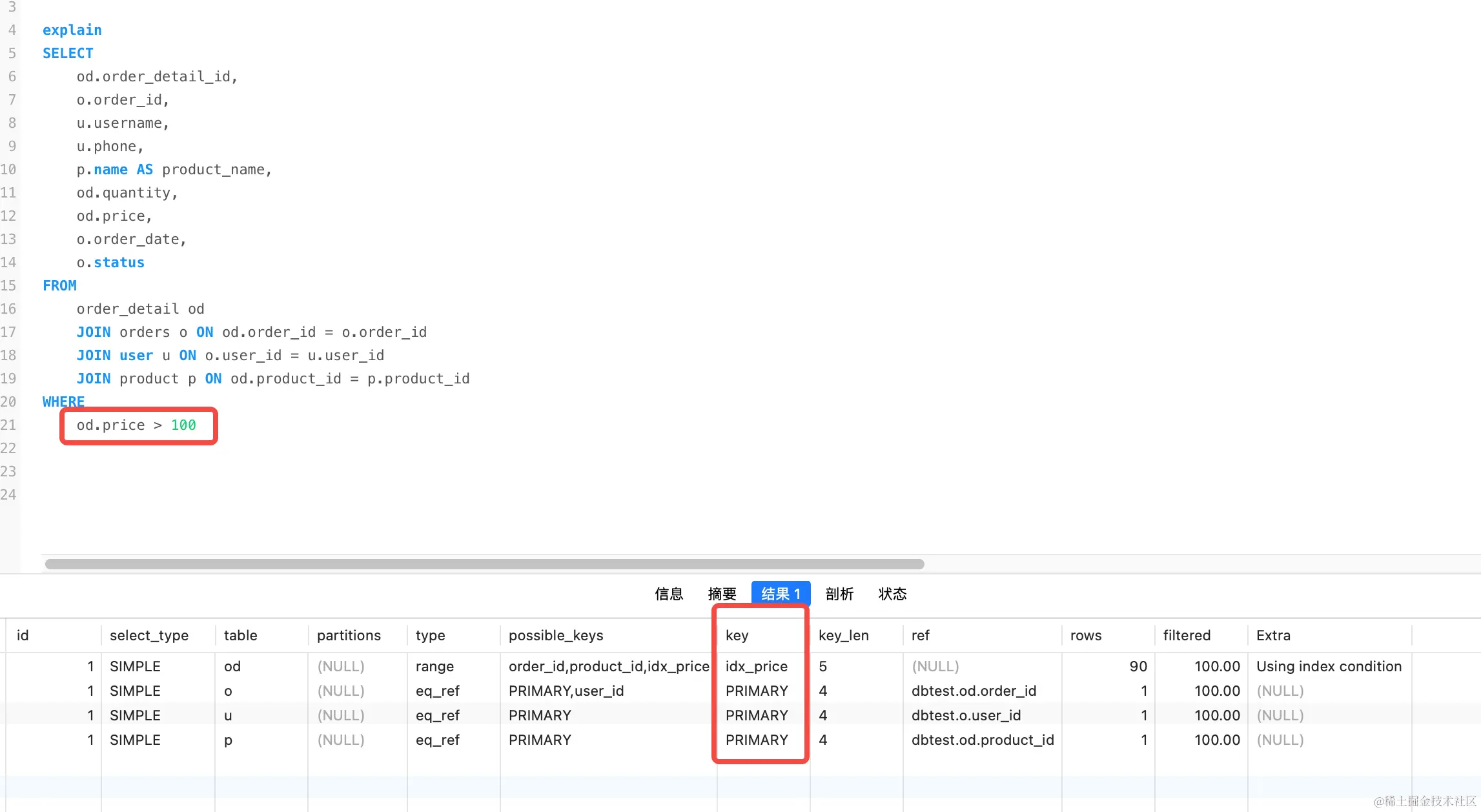Click the 'Extra' column header
Image resolution: width=1481 pixels, height=812 pixels.
tap(1273, 635)
